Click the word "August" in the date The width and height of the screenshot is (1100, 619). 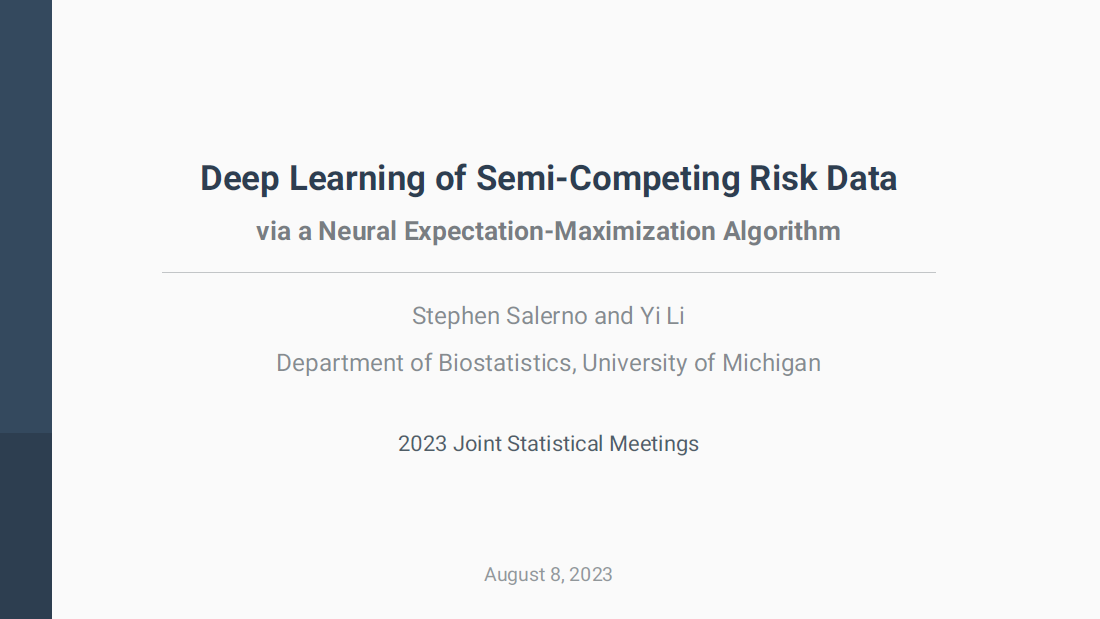click(x=515, y=575)
